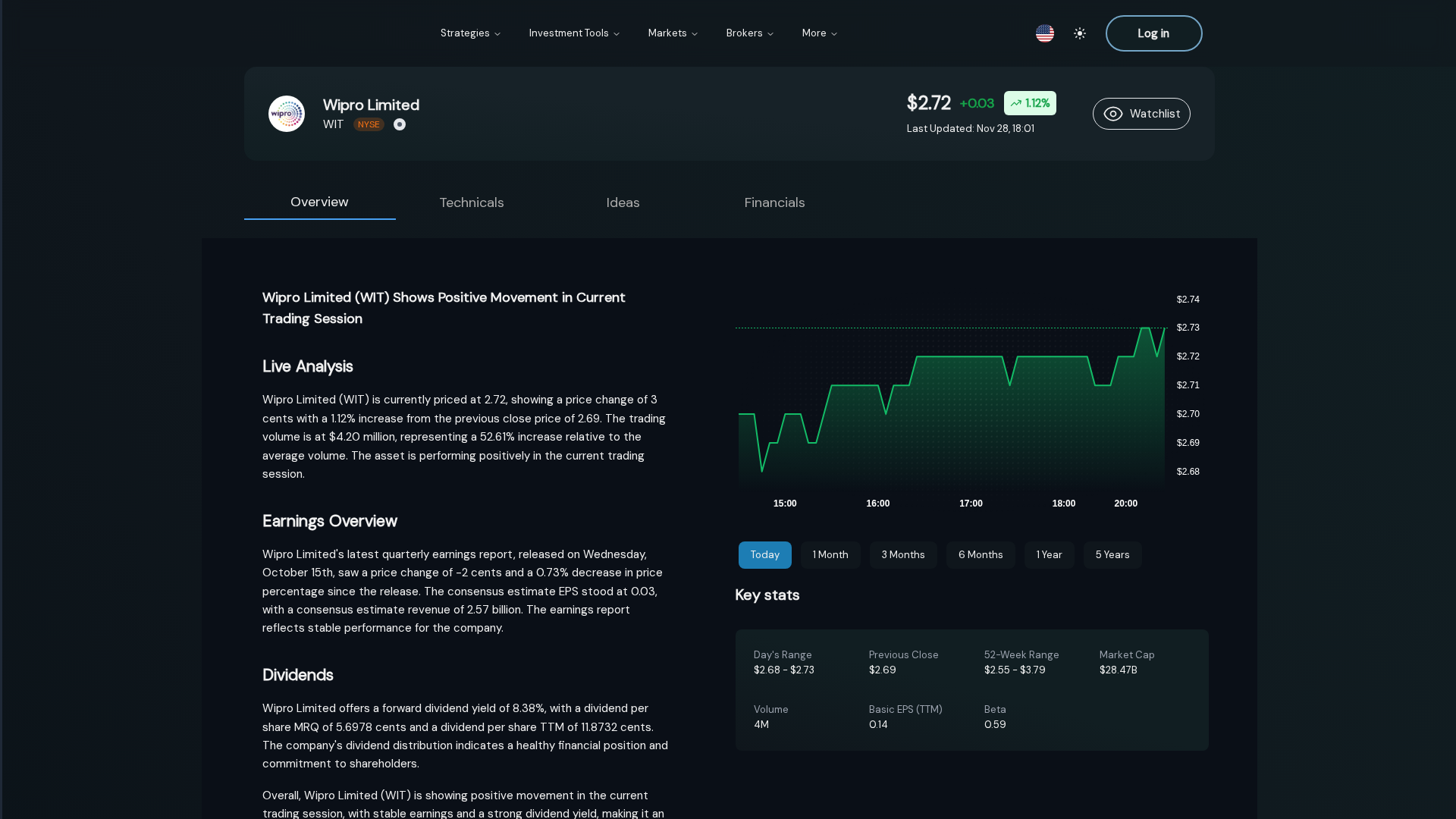Click the circular market status icon beside NYSE

click(x=400, y=124)
